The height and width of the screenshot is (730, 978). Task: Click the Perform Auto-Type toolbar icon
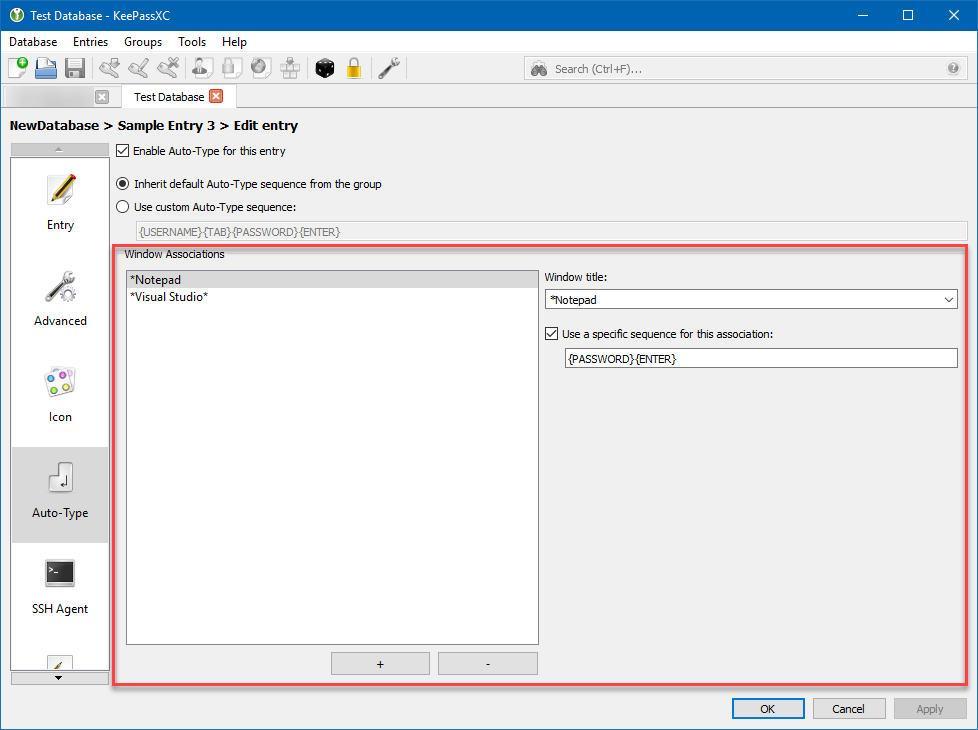[x=290, y=68]
